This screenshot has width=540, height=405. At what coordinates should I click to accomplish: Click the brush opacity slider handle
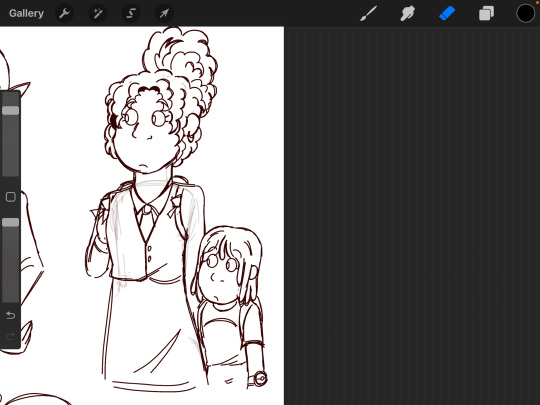pos(11,222)
